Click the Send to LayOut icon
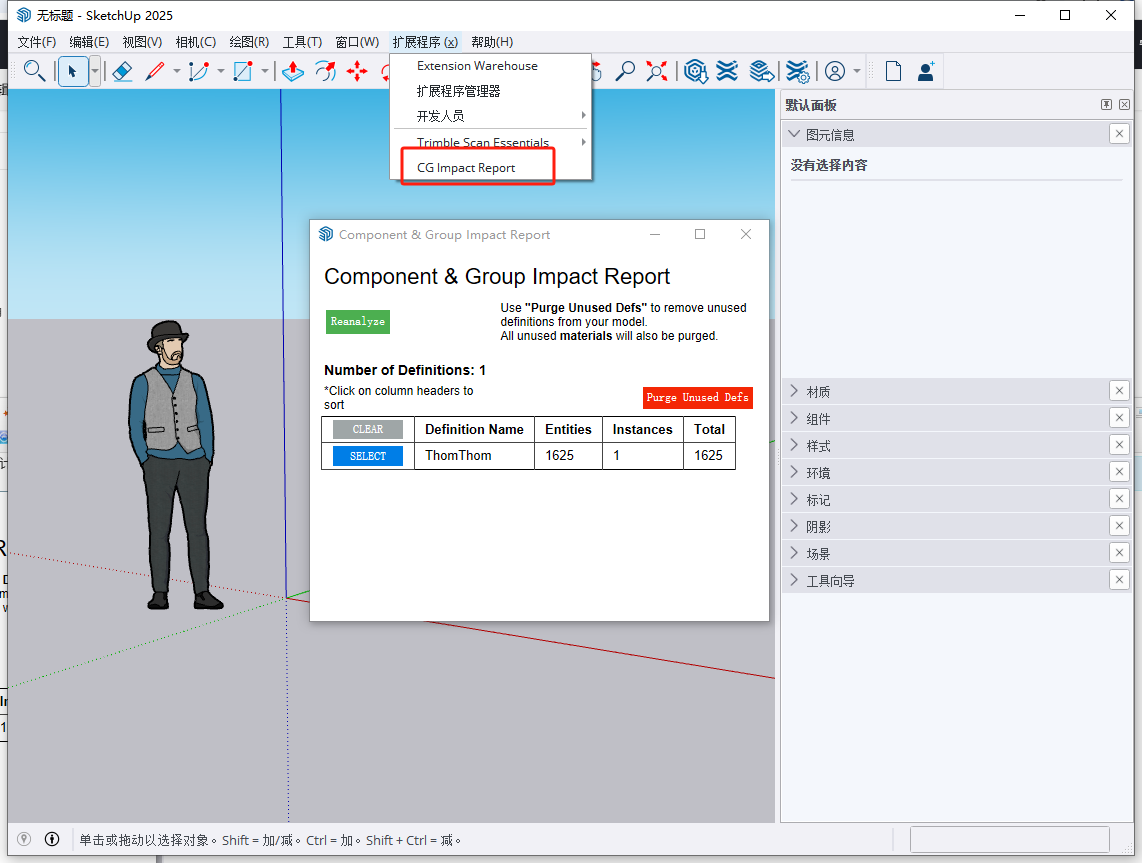This screenshot has height=863, width=1142. (x=761, y=71)
